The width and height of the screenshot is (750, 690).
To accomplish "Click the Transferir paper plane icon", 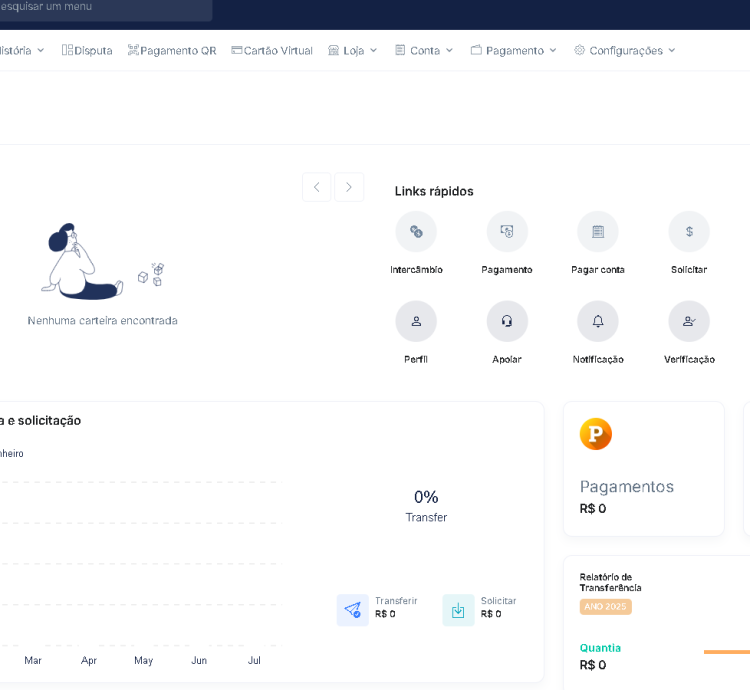I will 353,610.
